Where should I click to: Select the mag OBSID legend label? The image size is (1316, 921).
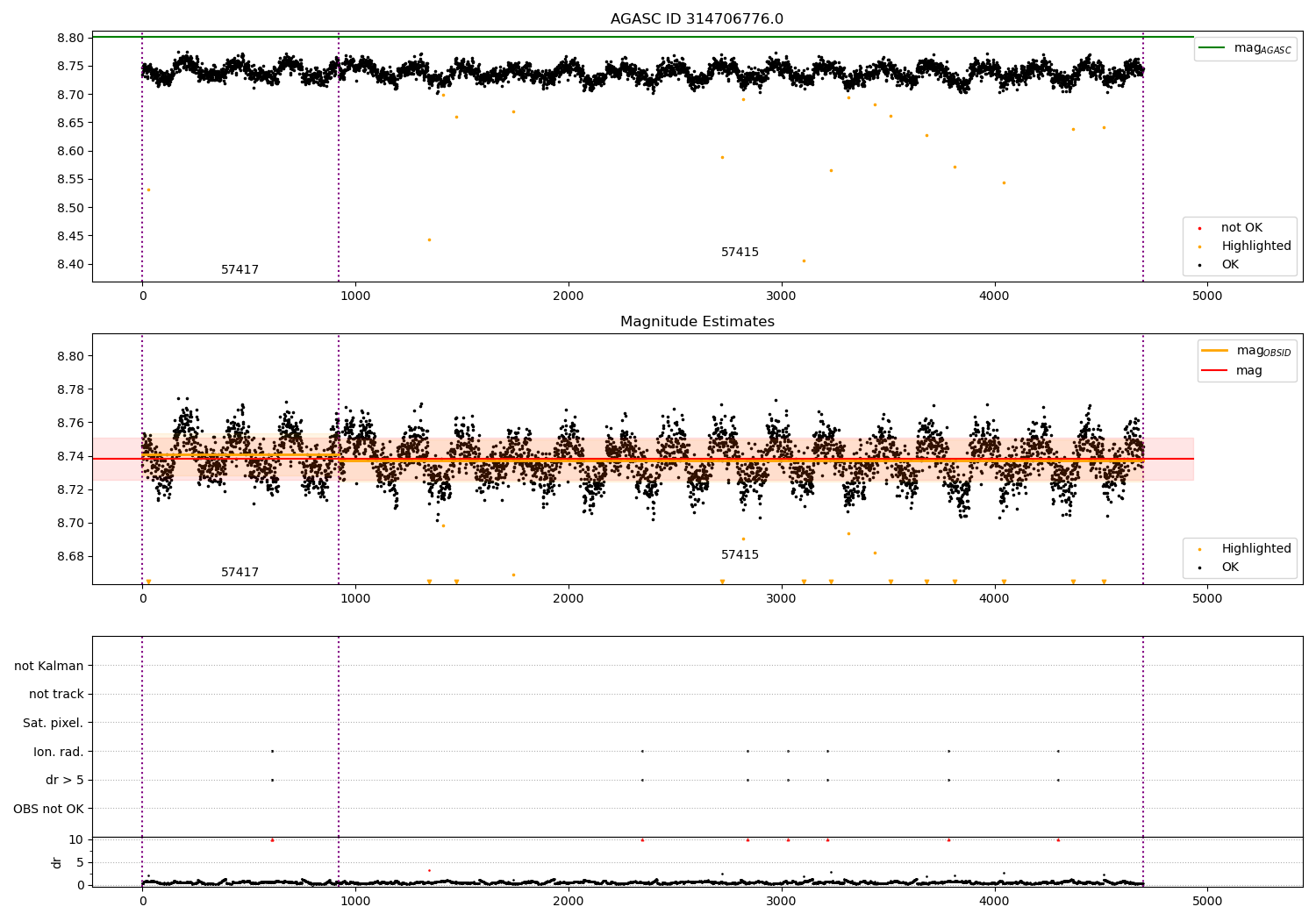click(x=1263, y=351)
